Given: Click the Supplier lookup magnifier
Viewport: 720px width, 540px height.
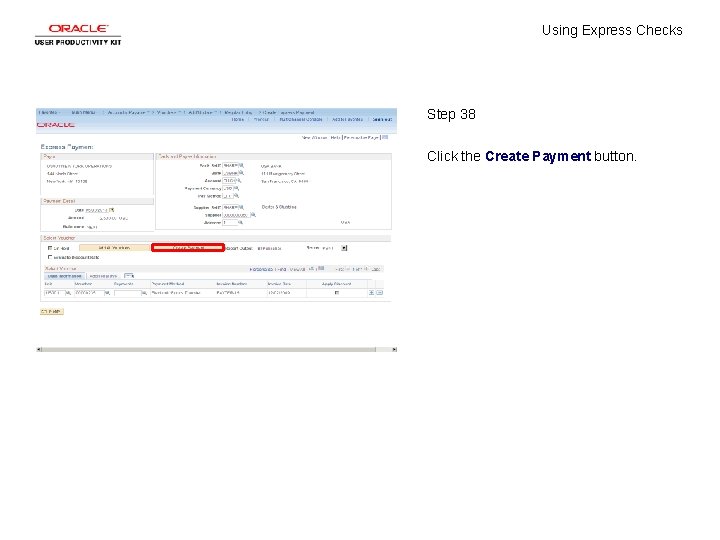Looking at the screenshot, I should 253,215.
